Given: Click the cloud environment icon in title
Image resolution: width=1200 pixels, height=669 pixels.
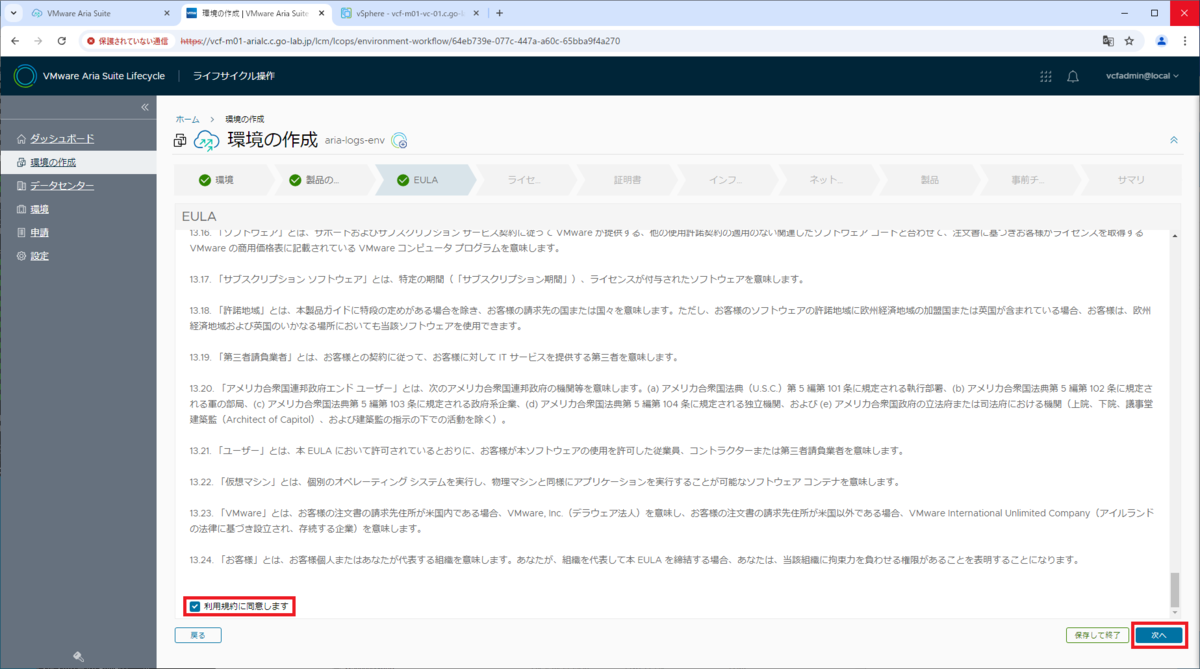Looking at the screenshot, I should click(206, 141).
